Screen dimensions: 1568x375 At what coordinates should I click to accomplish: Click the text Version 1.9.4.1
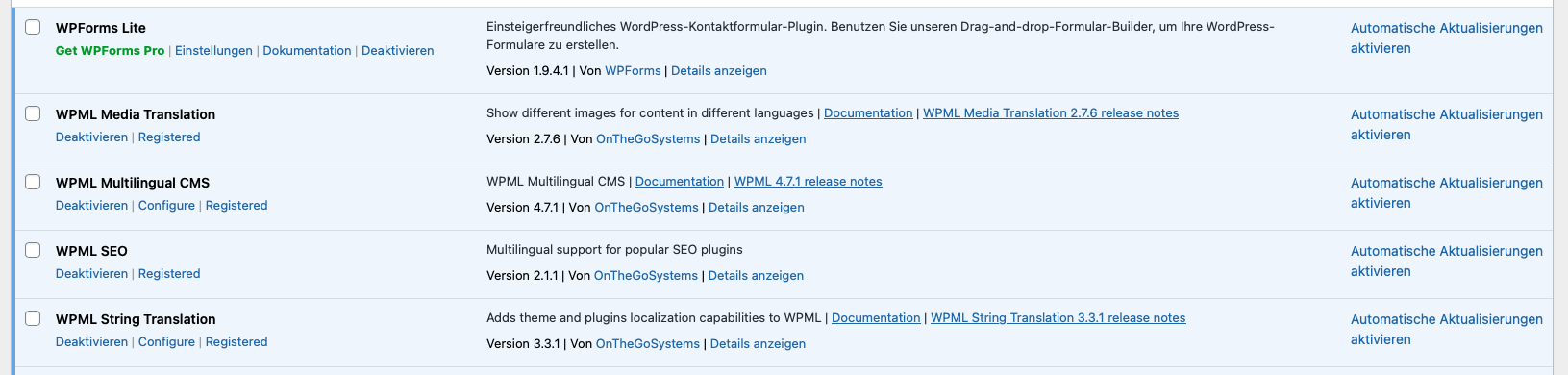pyautogui.click(x=527, y=70)
